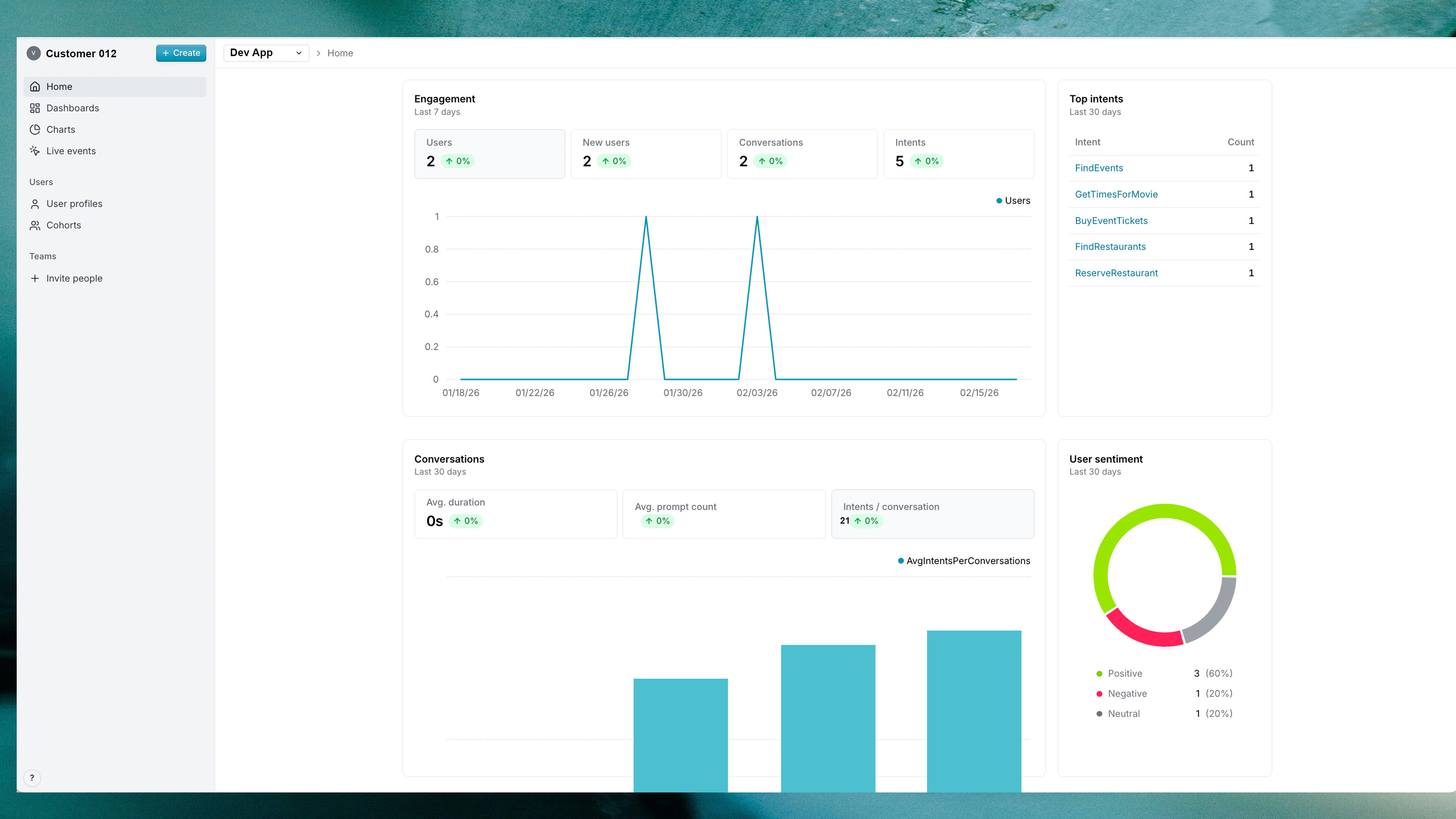Click the Invite people plus icon
Viewport: 1456px width, 819px height.
coord(35,278)
